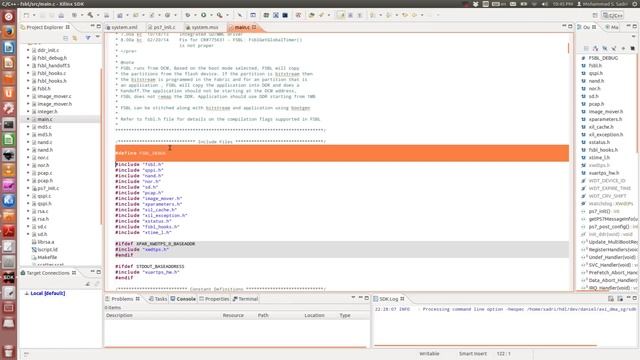The width and height of the screenshot is (640, 360).
Task: Click the Print toolbar icon
Action: pyautogui.click(x=61, y=15)
